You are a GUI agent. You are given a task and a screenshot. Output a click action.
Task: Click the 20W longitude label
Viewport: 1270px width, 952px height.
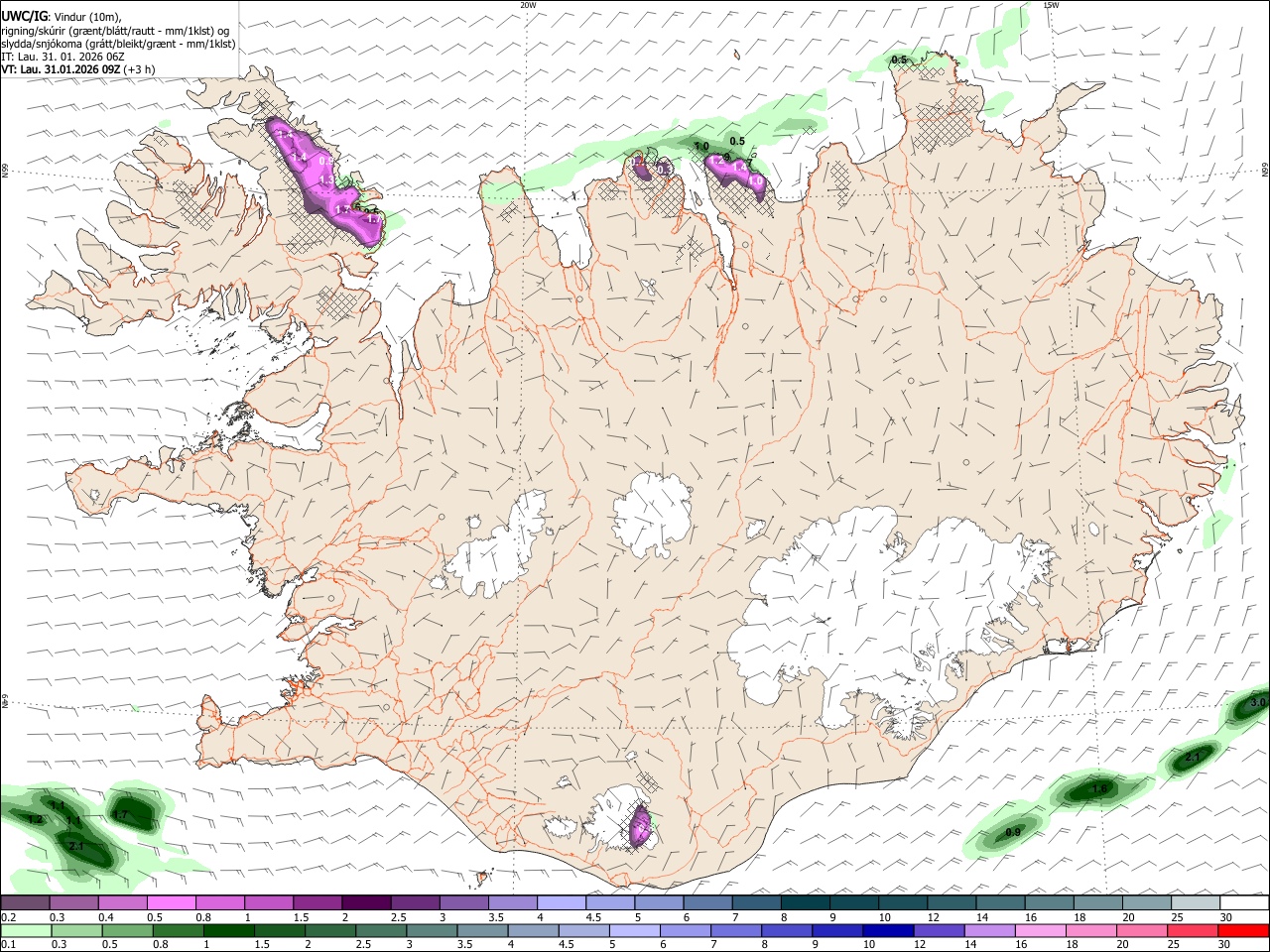529,5
